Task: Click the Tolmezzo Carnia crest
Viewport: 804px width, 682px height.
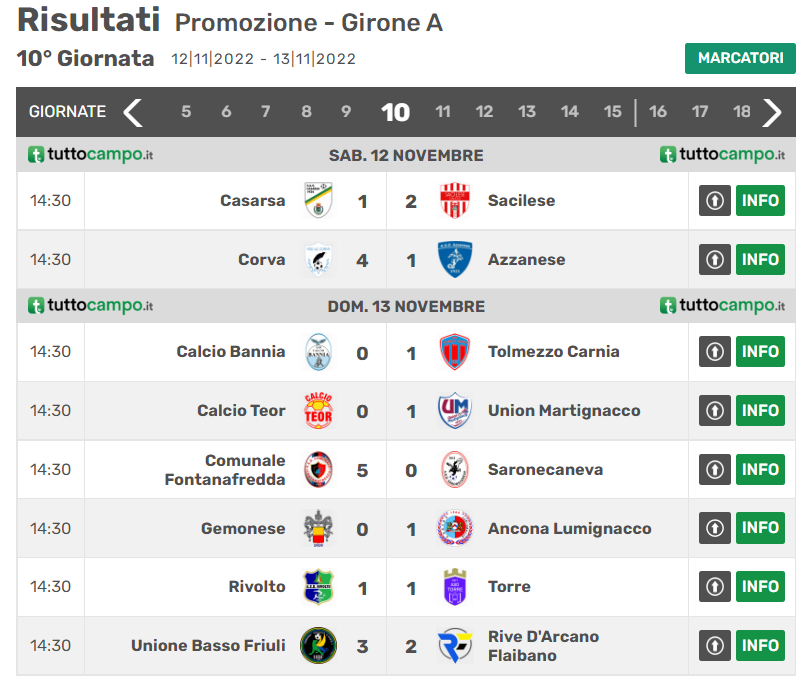Action: click(456, 352)
